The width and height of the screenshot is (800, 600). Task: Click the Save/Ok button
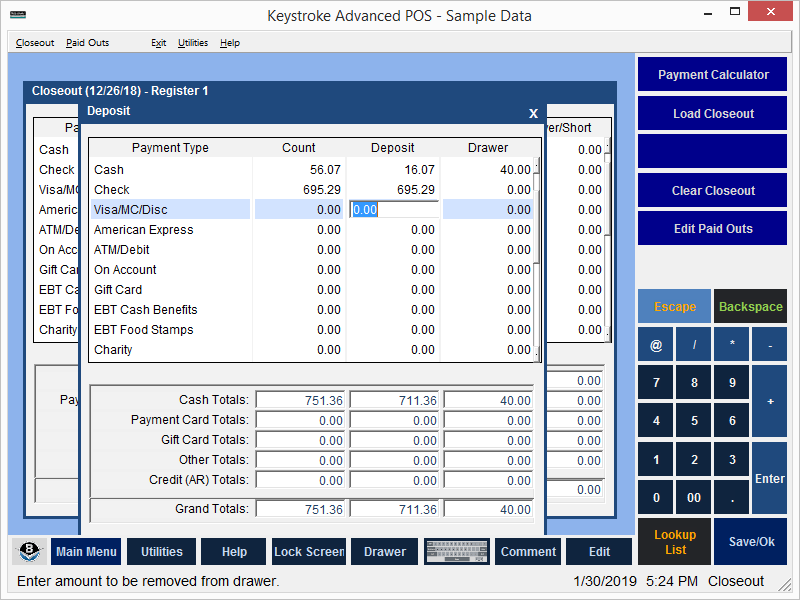751,542
